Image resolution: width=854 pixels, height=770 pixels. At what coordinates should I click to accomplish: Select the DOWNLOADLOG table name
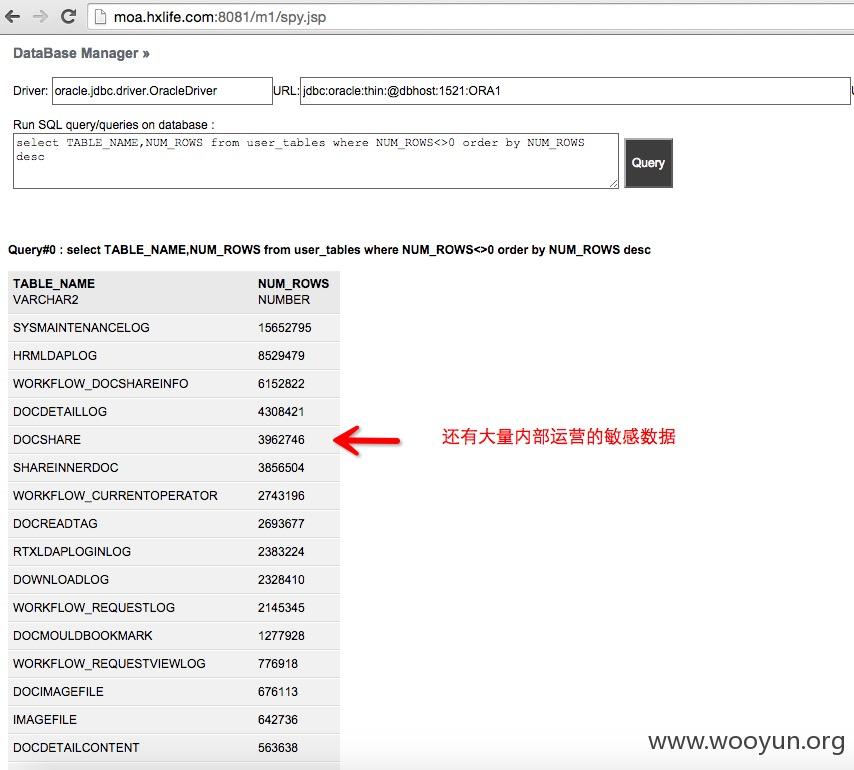coord(61,580)
